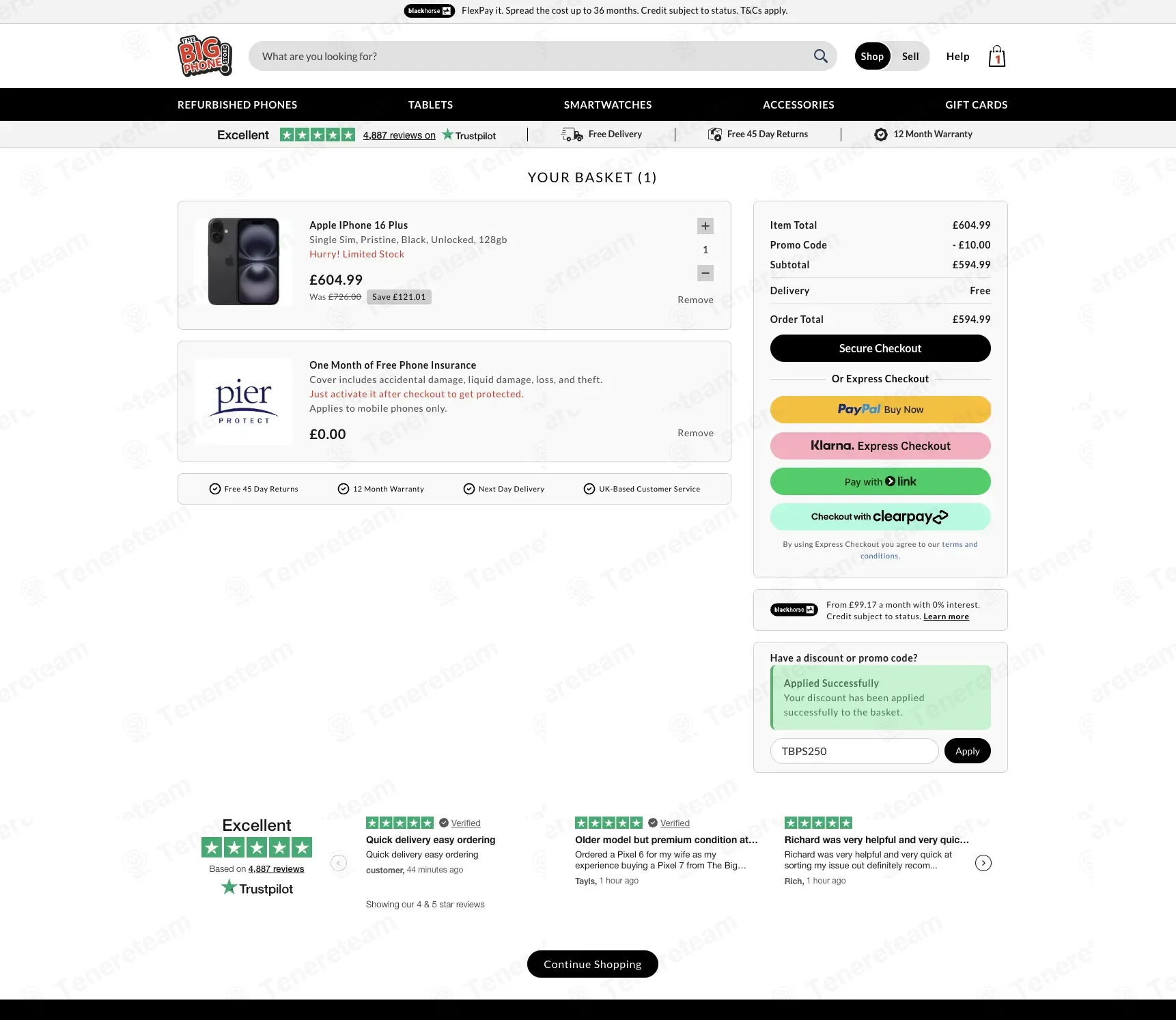
Task: Click Pay with Link button
Action: pyautogui.click(x=880, y=481)
